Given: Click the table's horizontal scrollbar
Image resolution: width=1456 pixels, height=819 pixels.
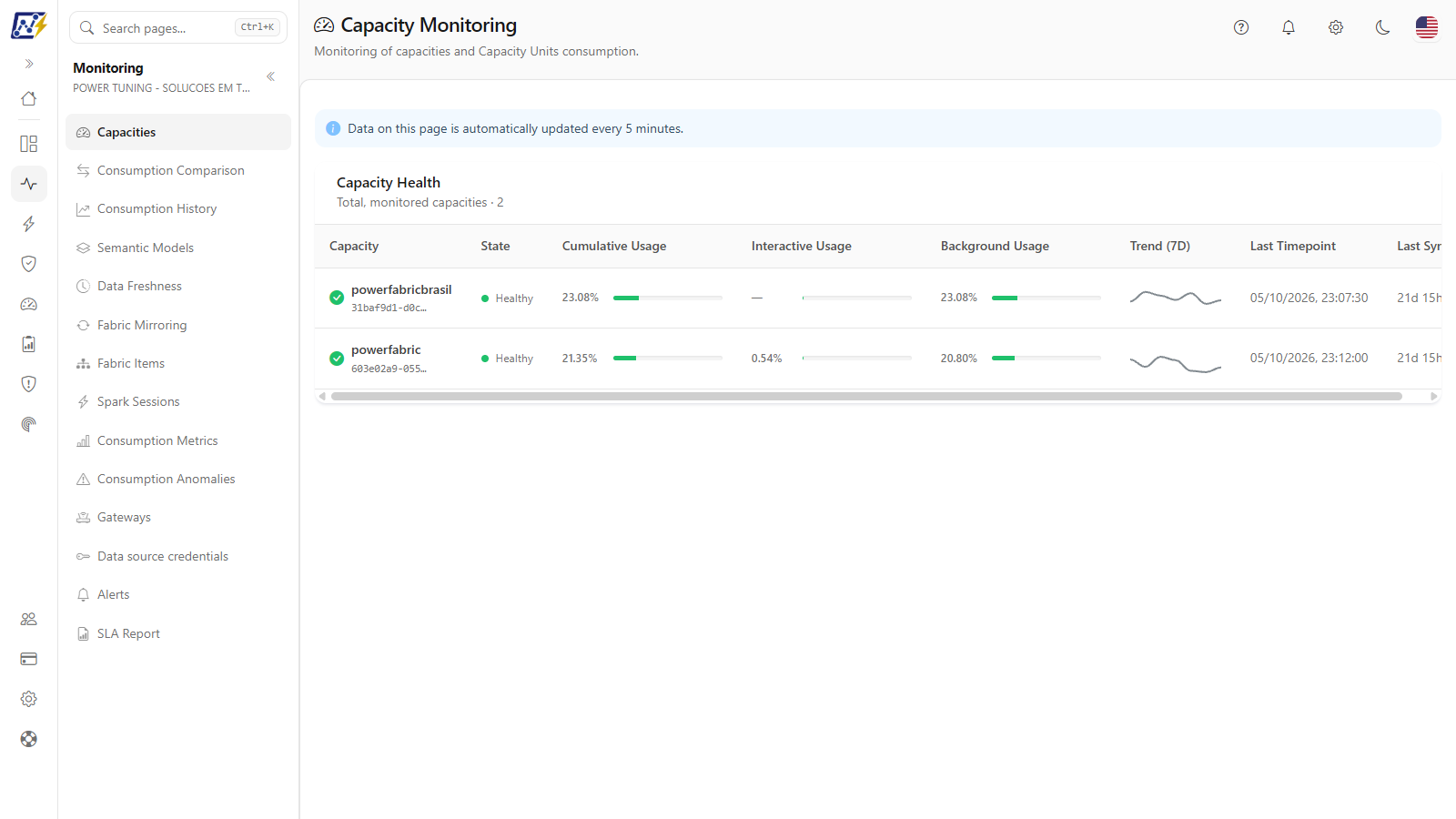Looking at the screenshot, I should click(866, 397).
